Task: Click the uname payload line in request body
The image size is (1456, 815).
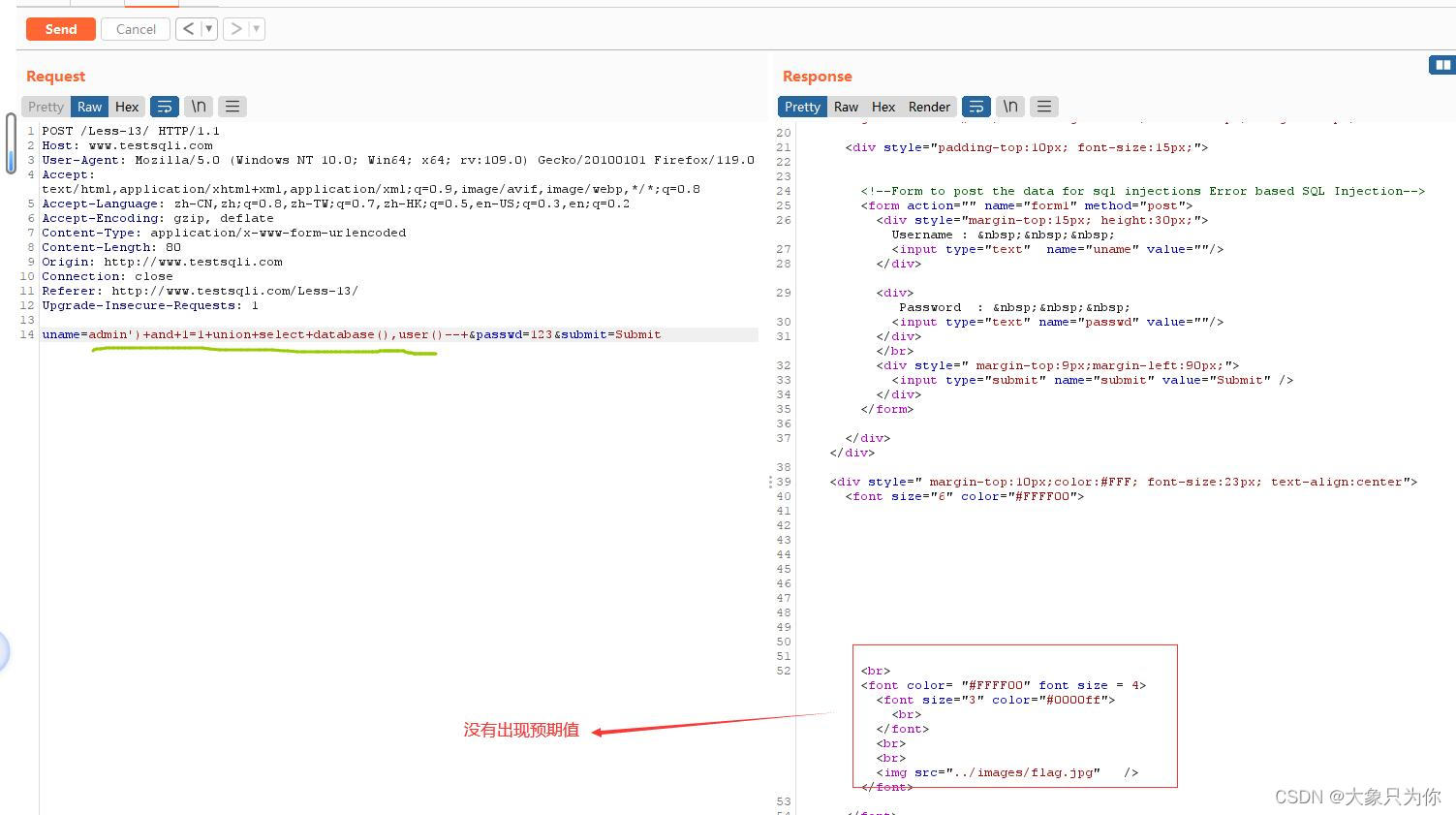Action: click(351, 334)
